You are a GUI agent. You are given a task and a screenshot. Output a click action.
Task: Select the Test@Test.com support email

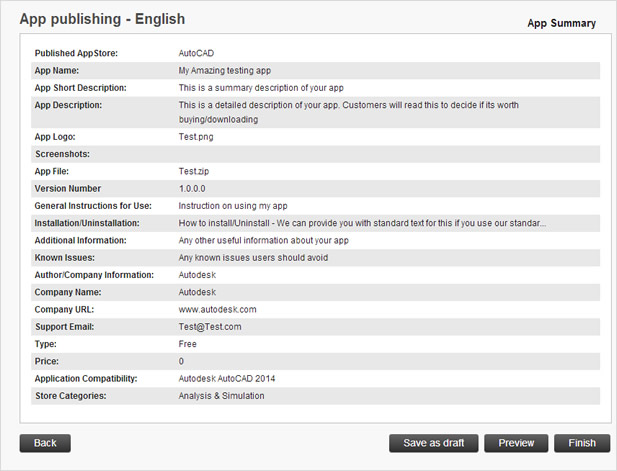(x=210, y=327)
